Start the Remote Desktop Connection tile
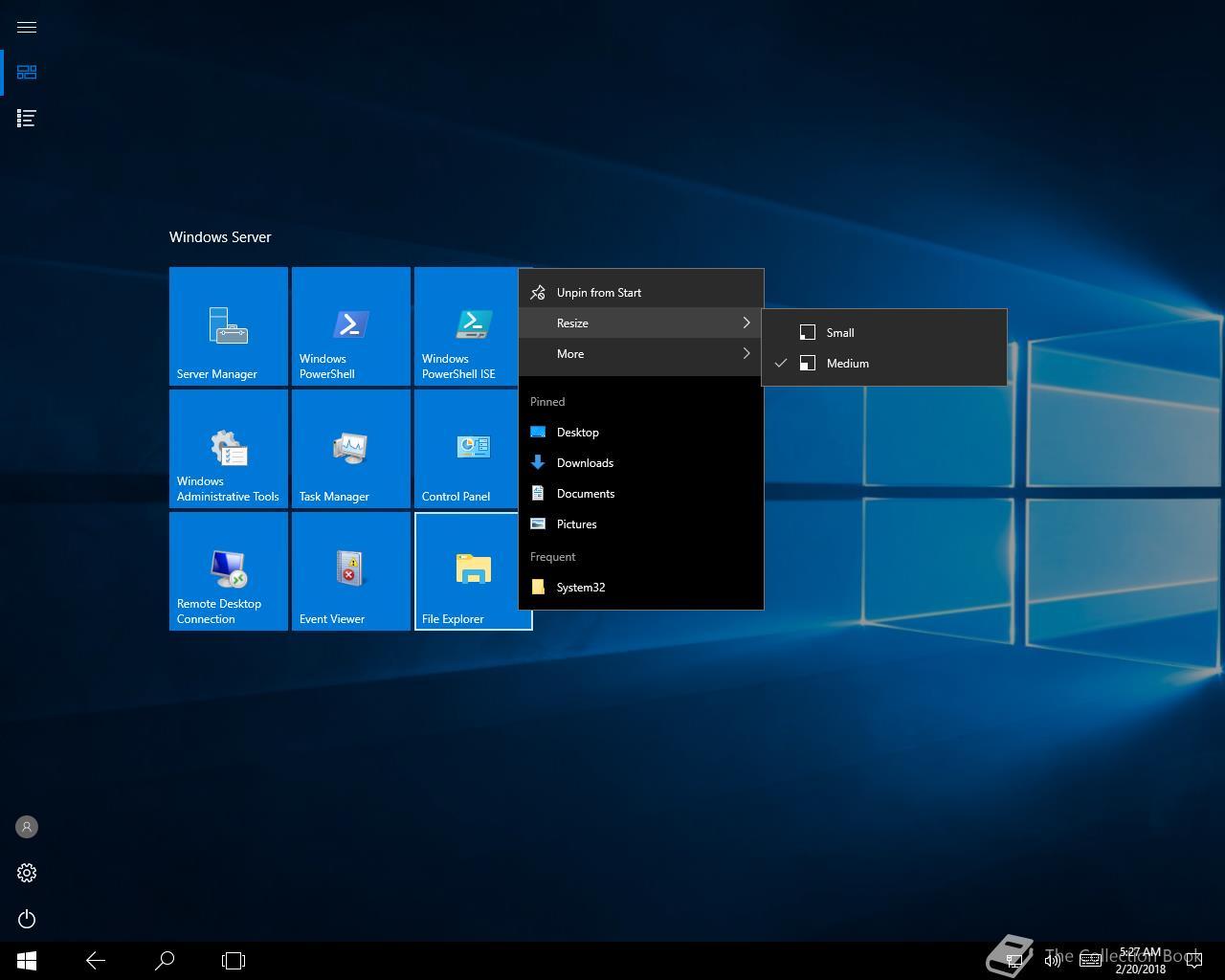The image size is (1225, 980). (228, 570)
